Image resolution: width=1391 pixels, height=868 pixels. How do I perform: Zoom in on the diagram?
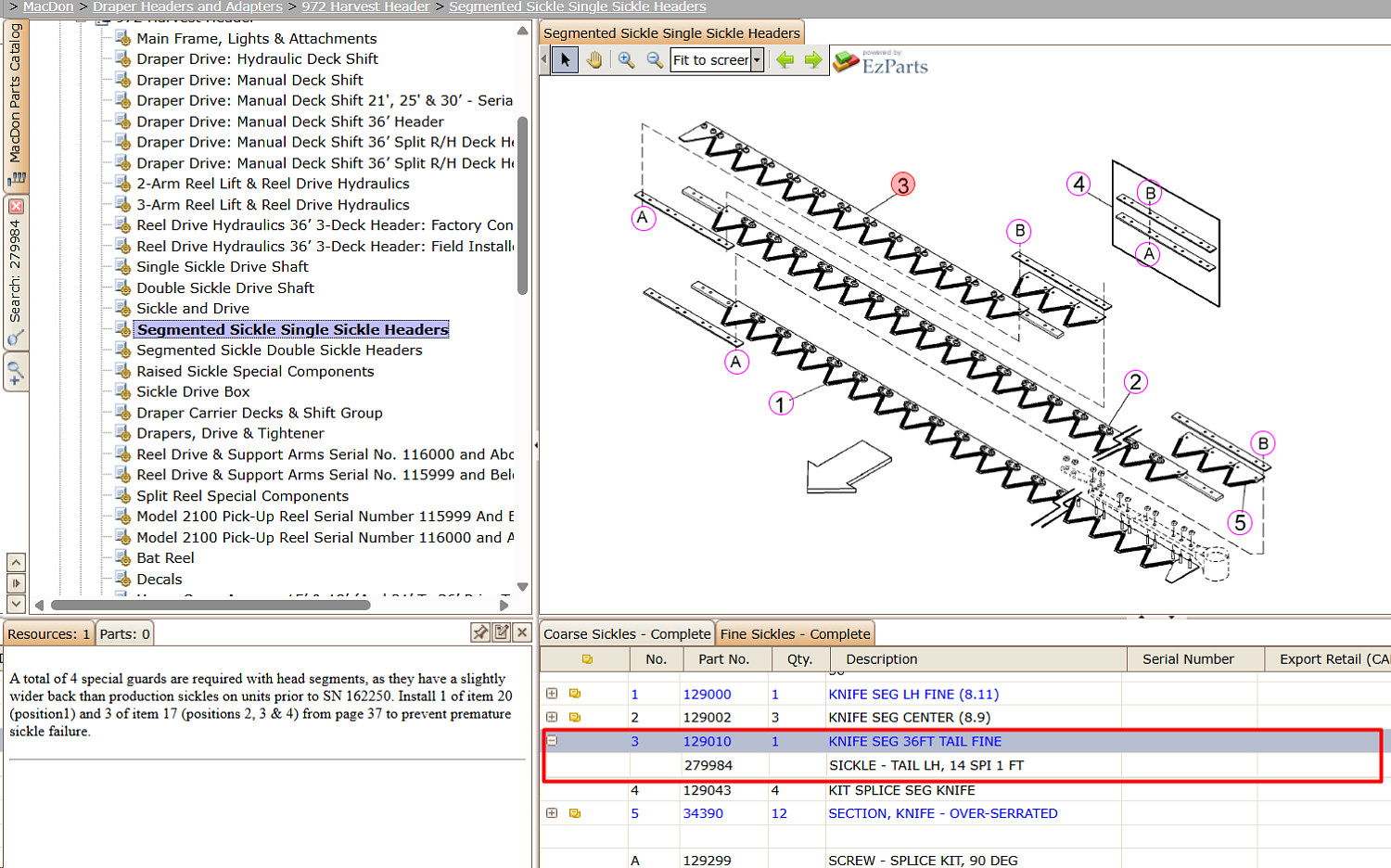pyautogui.click(x=627, y=60)
